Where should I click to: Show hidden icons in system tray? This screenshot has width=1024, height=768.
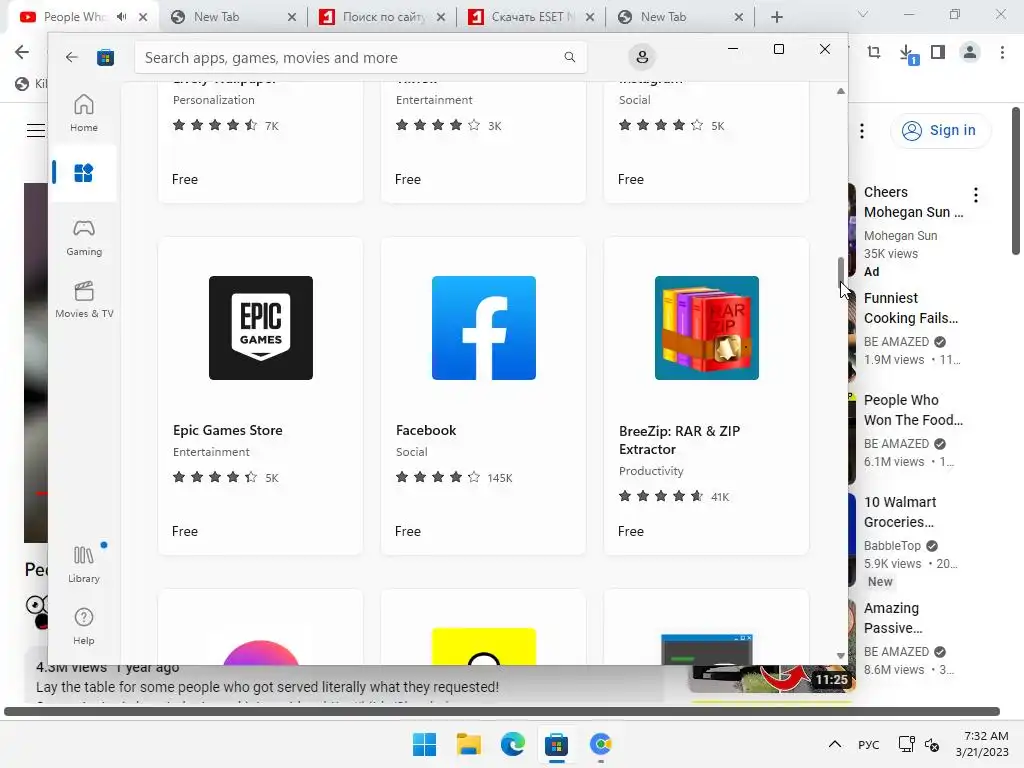click(835, 744)
